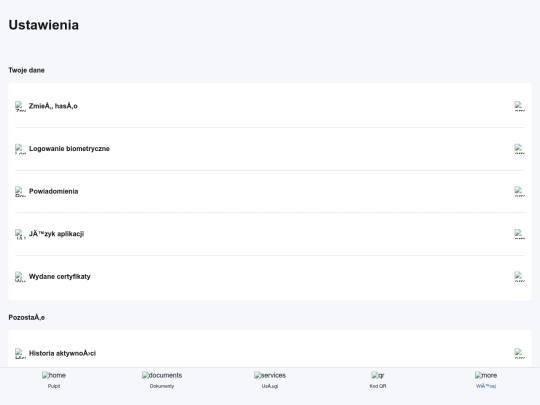Choose Język aplikacji option

270,234
